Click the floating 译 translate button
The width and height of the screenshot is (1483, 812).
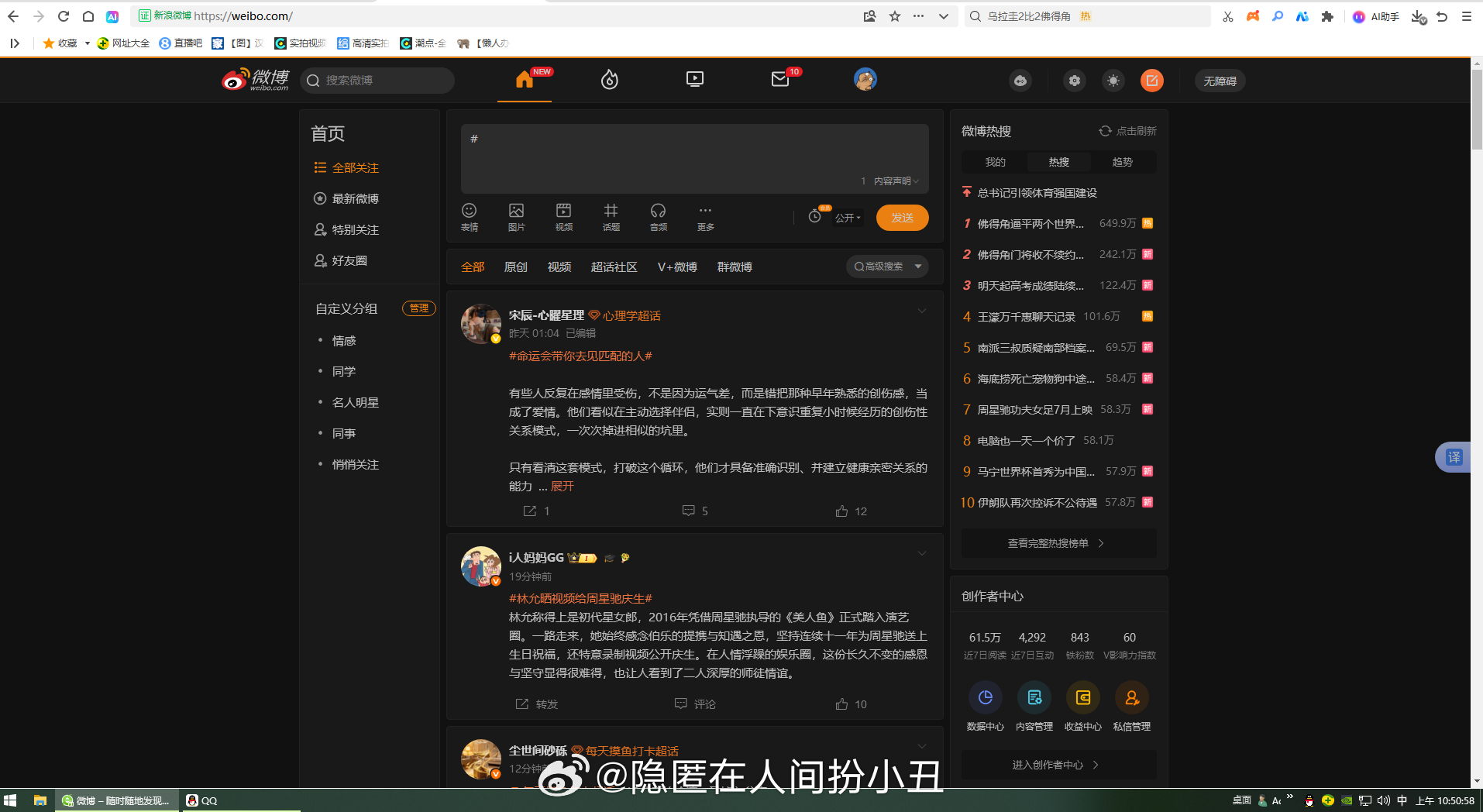(1454, 457)
